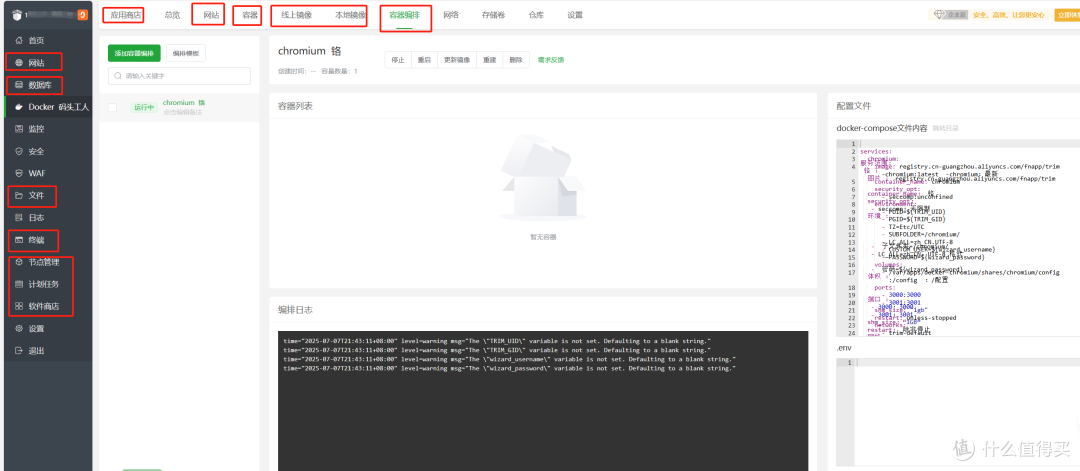The width and height of the screenshot is (1080, 471).
Task: Click the green 添加容器编排 button
Action: [x=134, y=53]
